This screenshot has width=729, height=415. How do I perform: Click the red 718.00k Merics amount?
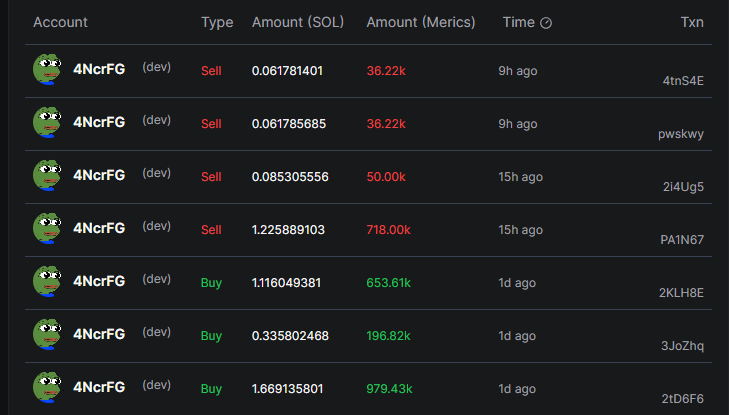[389, 230]
